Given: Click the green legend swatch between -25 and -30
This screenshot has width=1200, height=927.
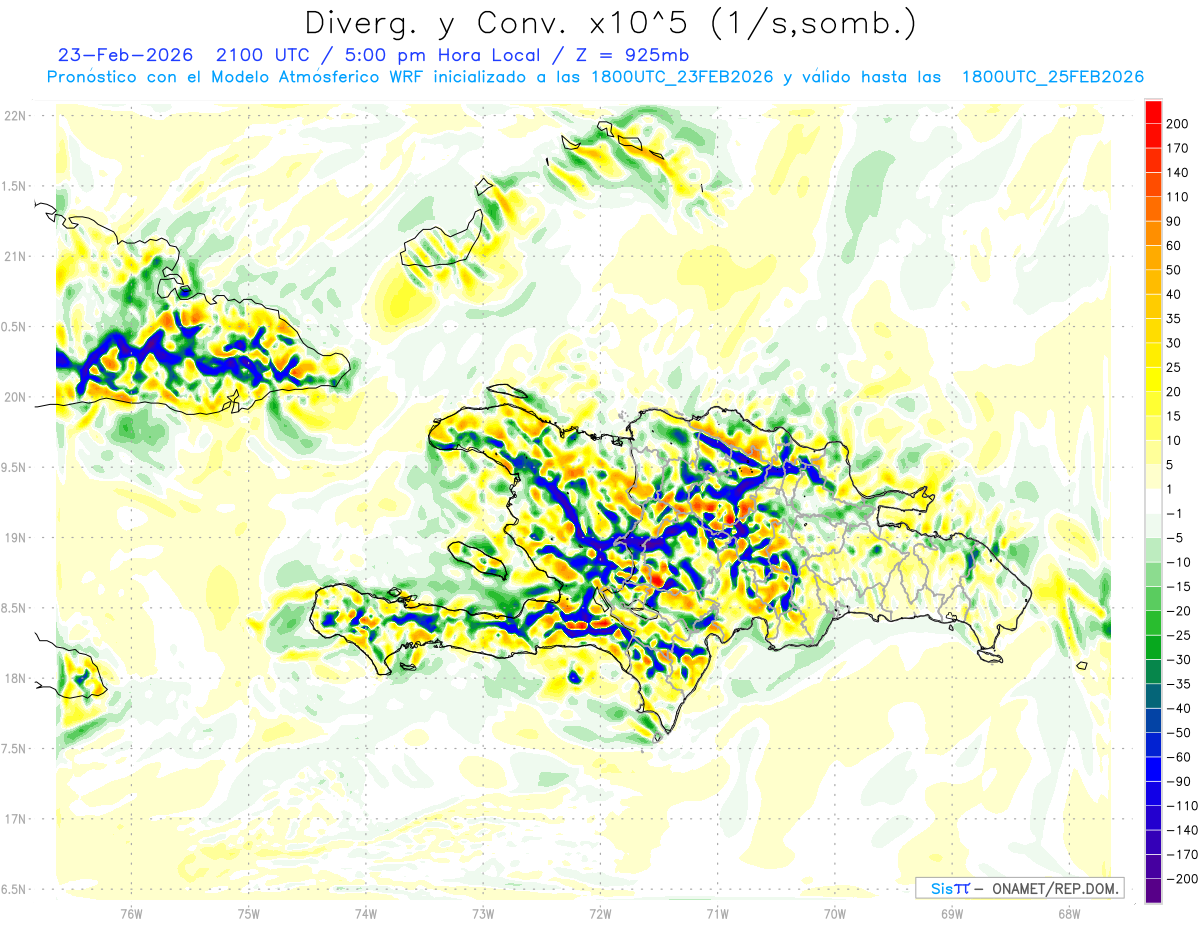Looking at the screenshot, I should point(1153,647).
